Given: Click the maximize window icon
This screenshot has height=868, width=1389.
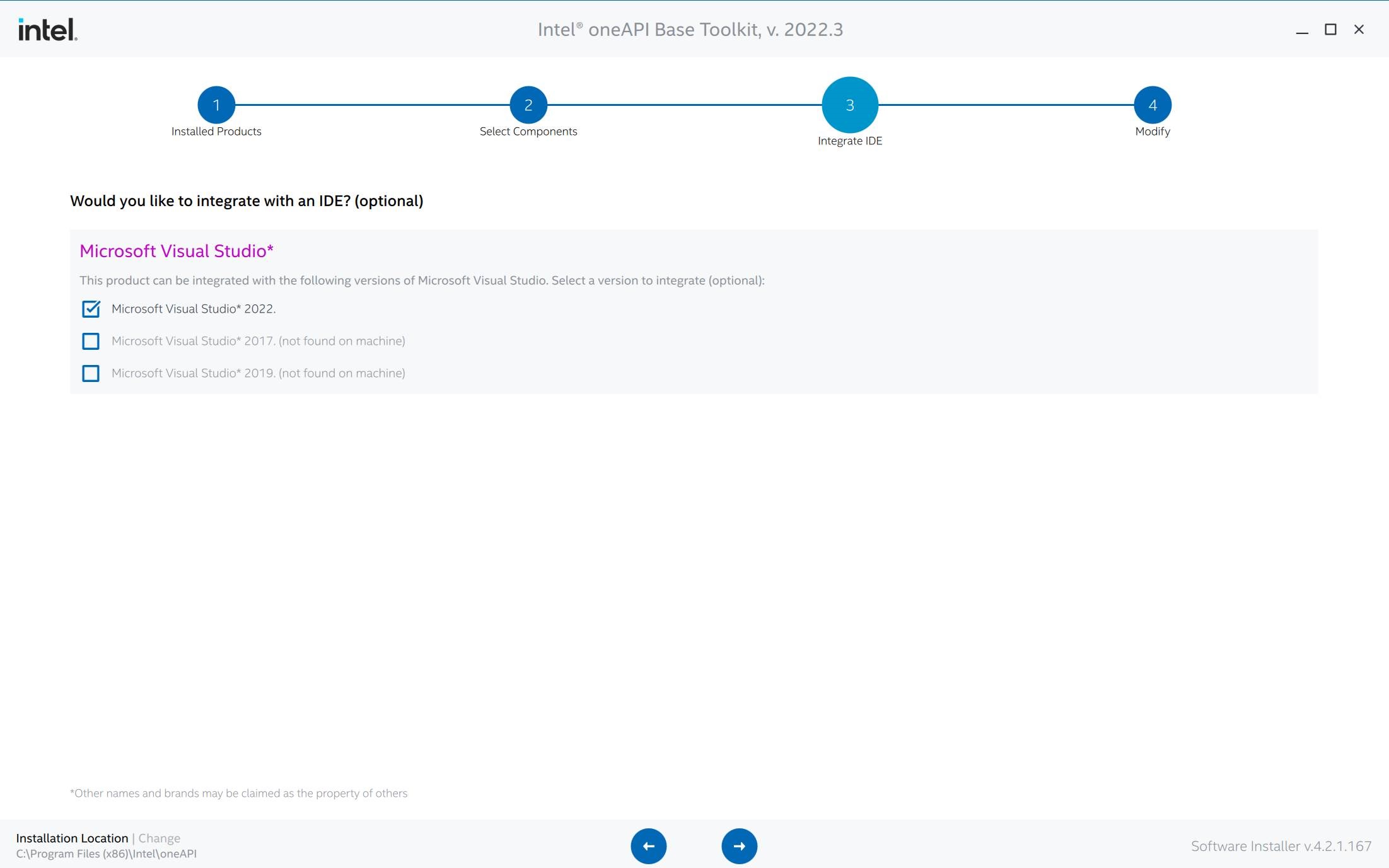Looking at the screenshot, I should pyautogui.click(x=1330, y=29).
